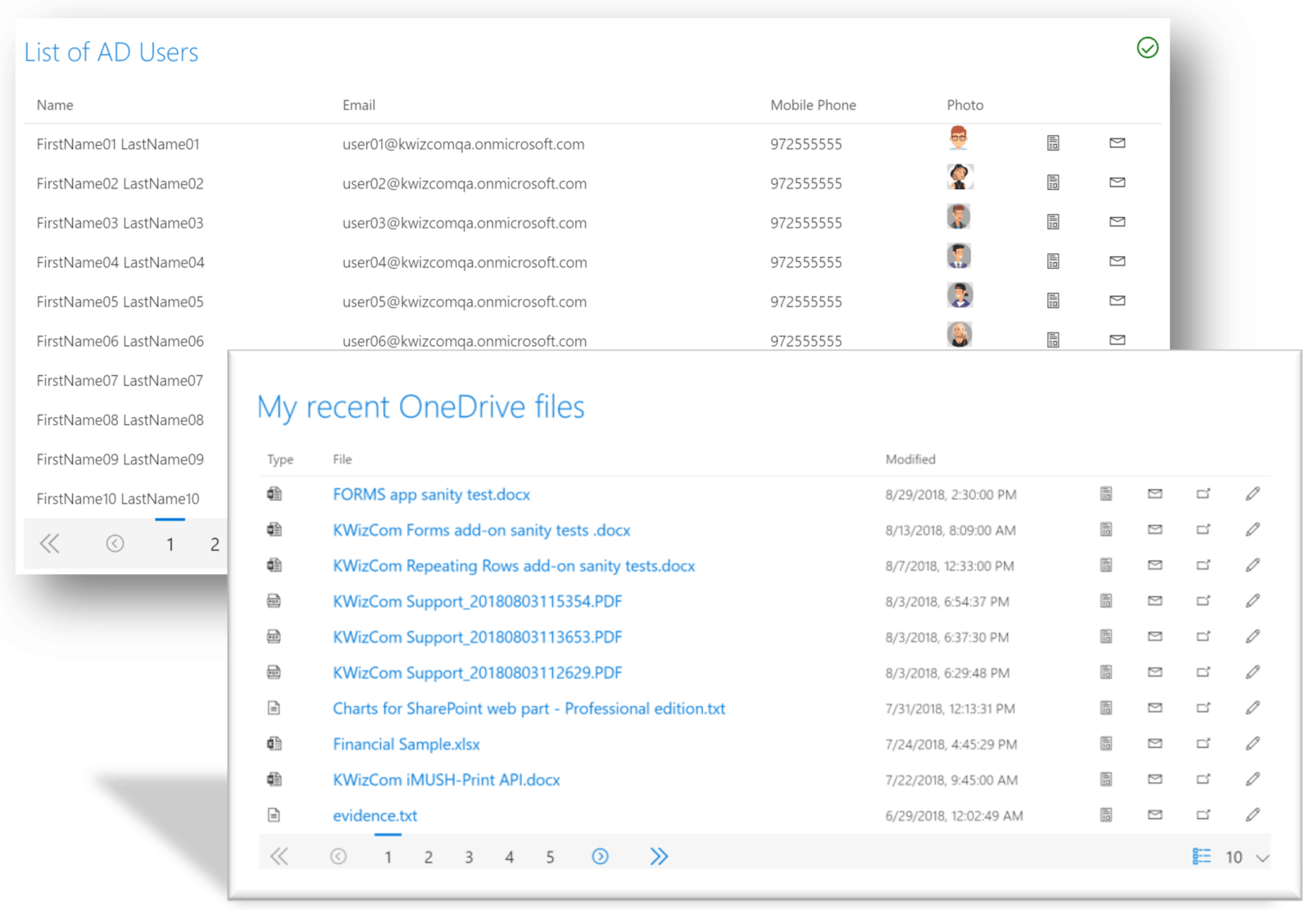
Task: Open KWizCom Forms add-on sanity tests .docx
Action: 481,529
